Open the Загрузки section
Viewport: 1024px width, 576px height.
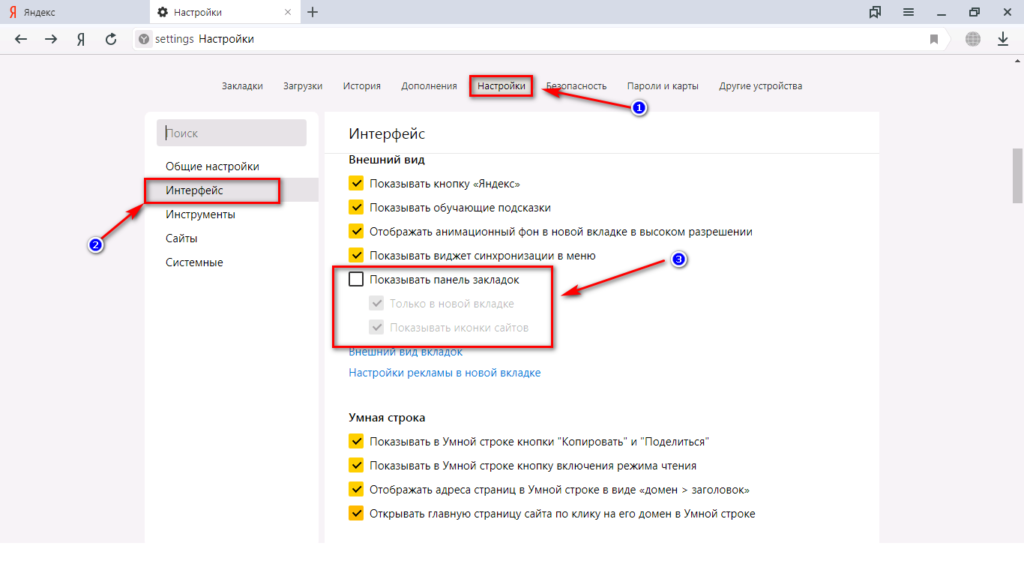point(303,86)
